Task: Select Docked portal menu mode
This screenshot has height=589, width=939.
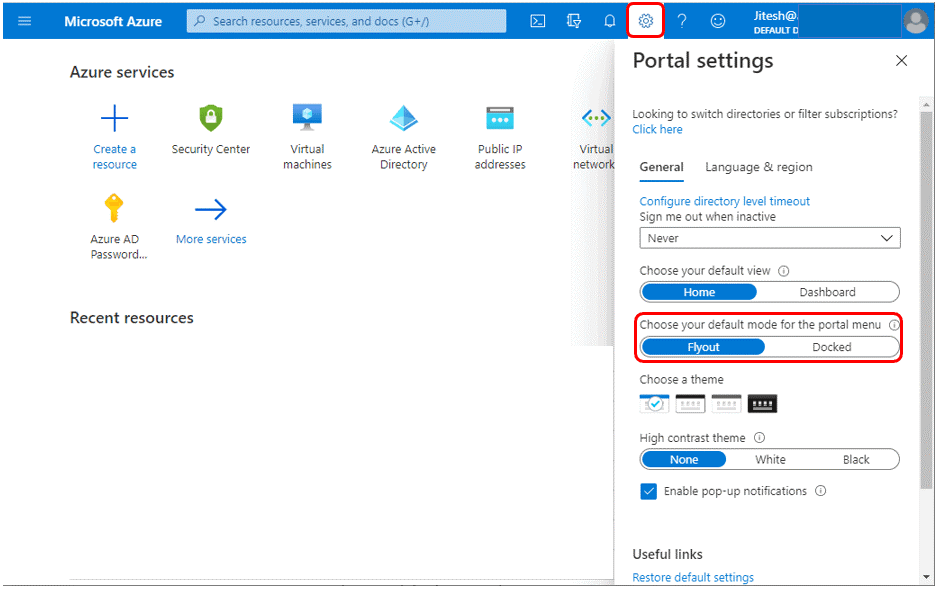Action: click(831, 347)
